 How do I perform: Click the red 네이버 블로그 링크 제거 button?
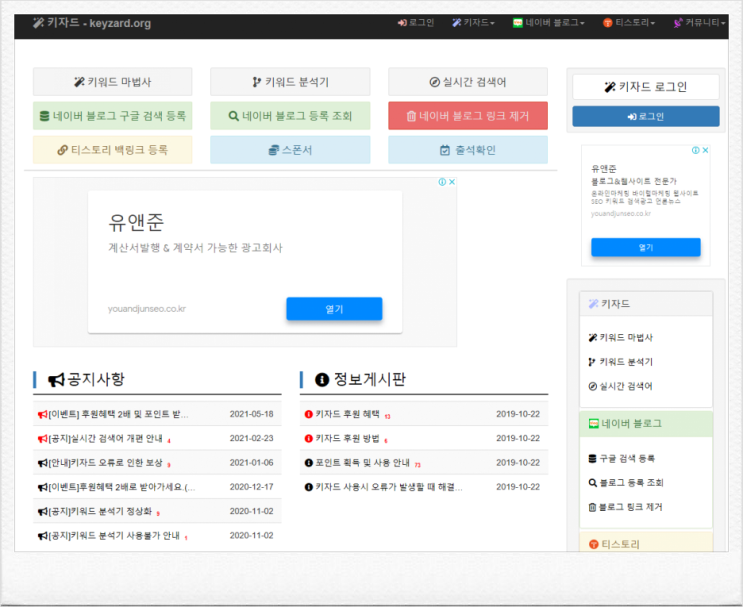[468, 116]
